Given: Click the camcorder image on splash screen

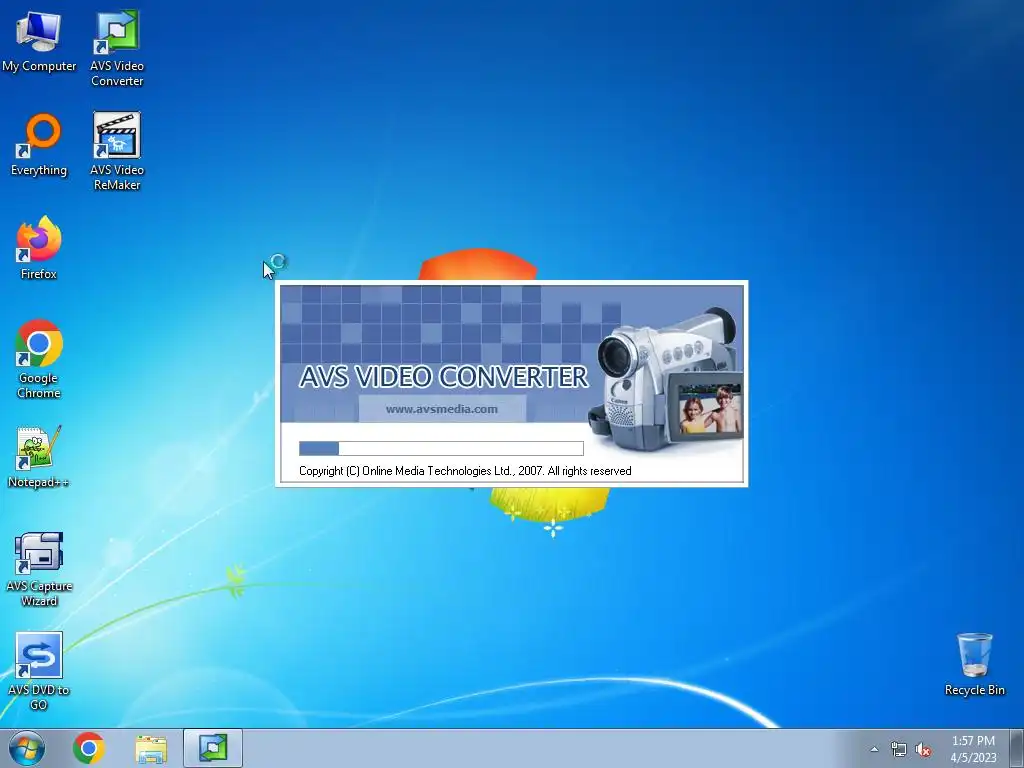Looking at the screenshot, I should [665, 379].
